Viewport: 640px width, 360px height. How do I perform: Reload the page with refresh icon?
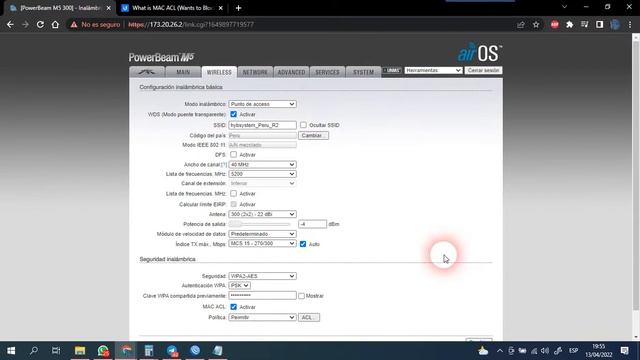pyautogui.click(x=40, y=24)
